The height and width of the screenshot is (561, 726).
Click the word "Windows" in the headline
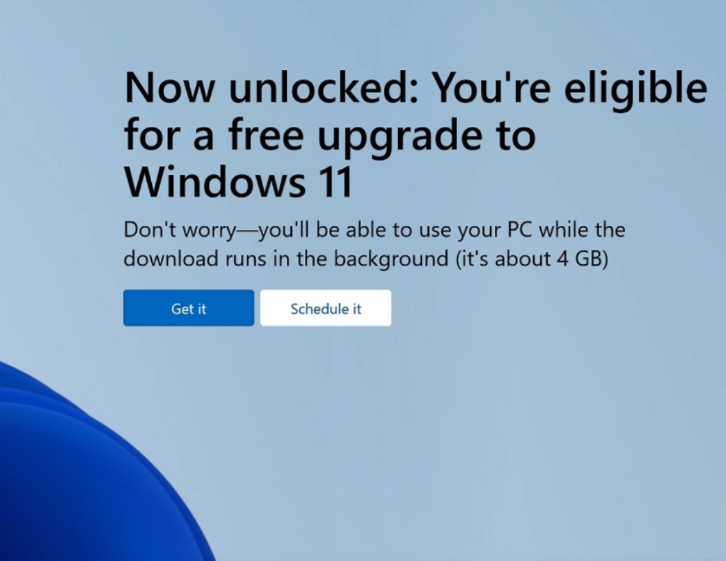215,182
